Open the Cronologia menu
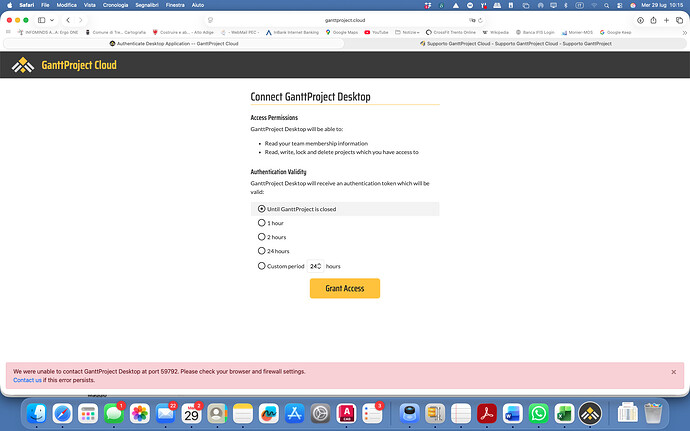This screenshot has width=690, height=431. click(x=115, y=5)
